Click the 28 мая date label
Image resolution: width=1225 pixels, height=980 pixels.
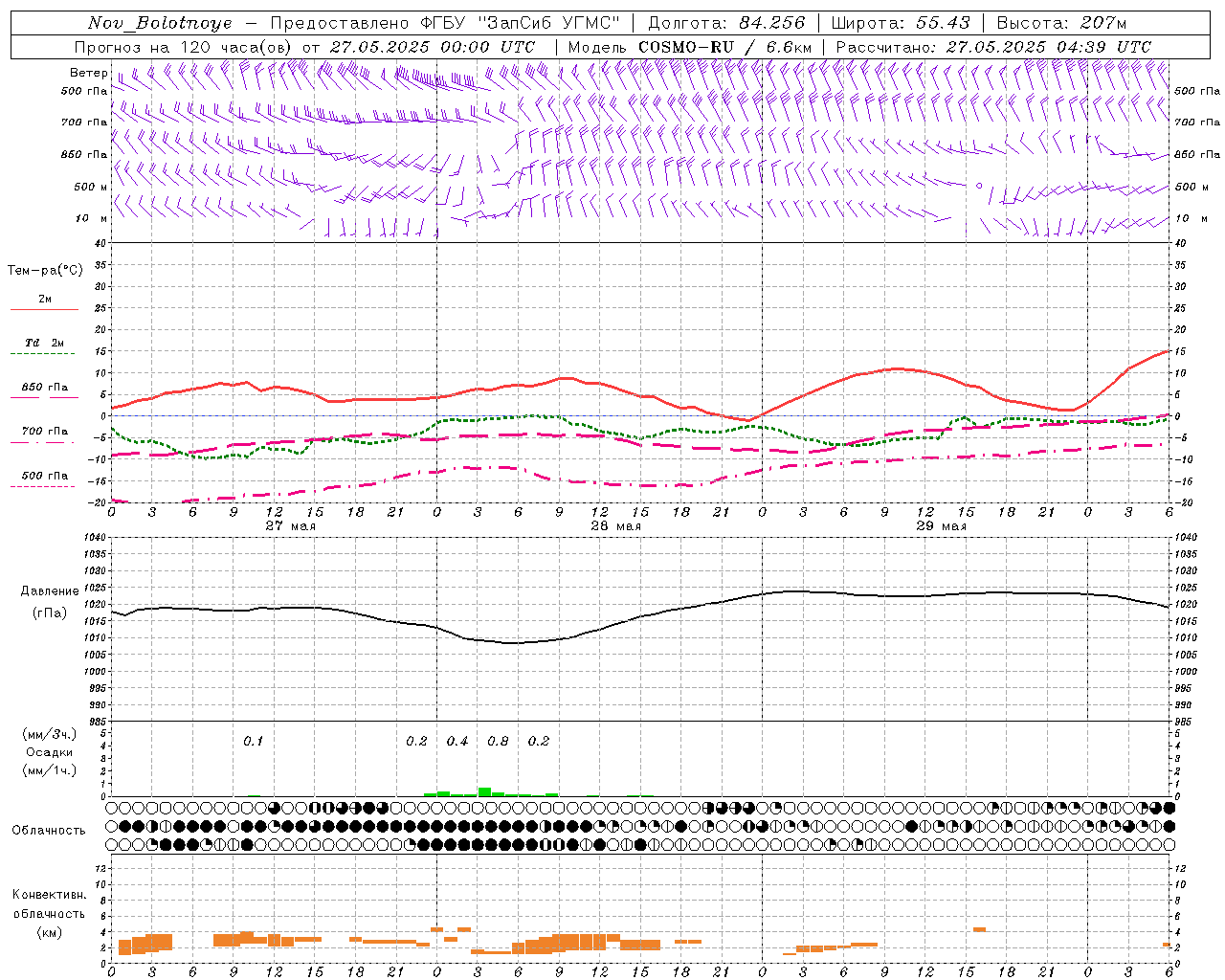[x=616, y=526]
